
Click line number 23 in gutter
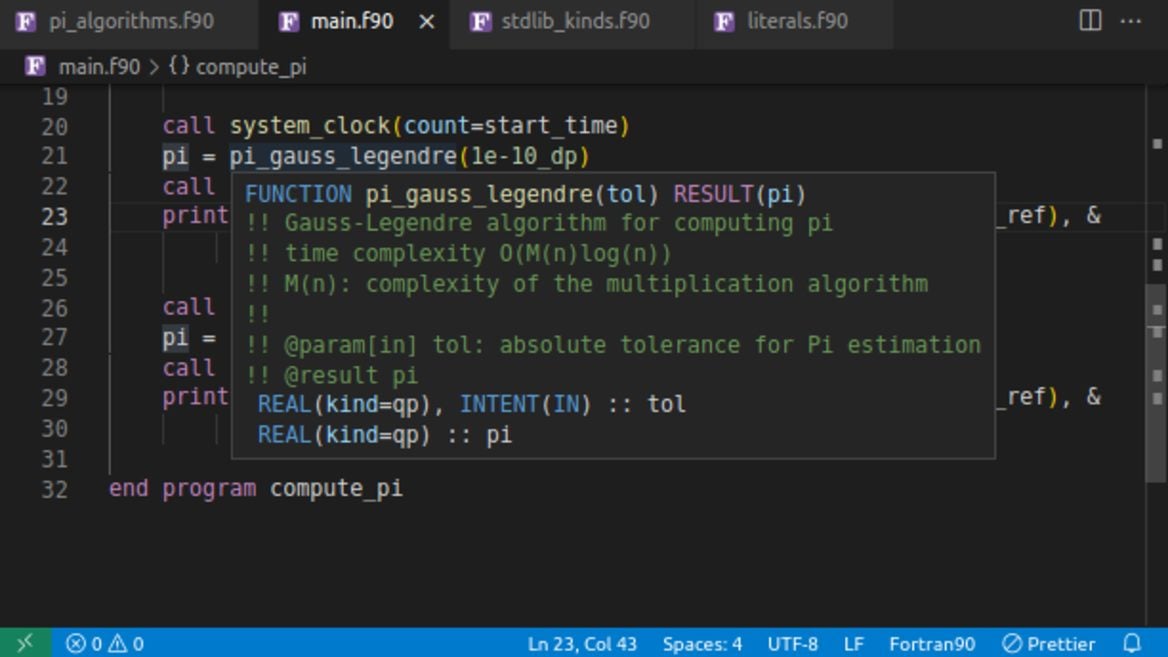pyautogui.click(x=54, y=217)
